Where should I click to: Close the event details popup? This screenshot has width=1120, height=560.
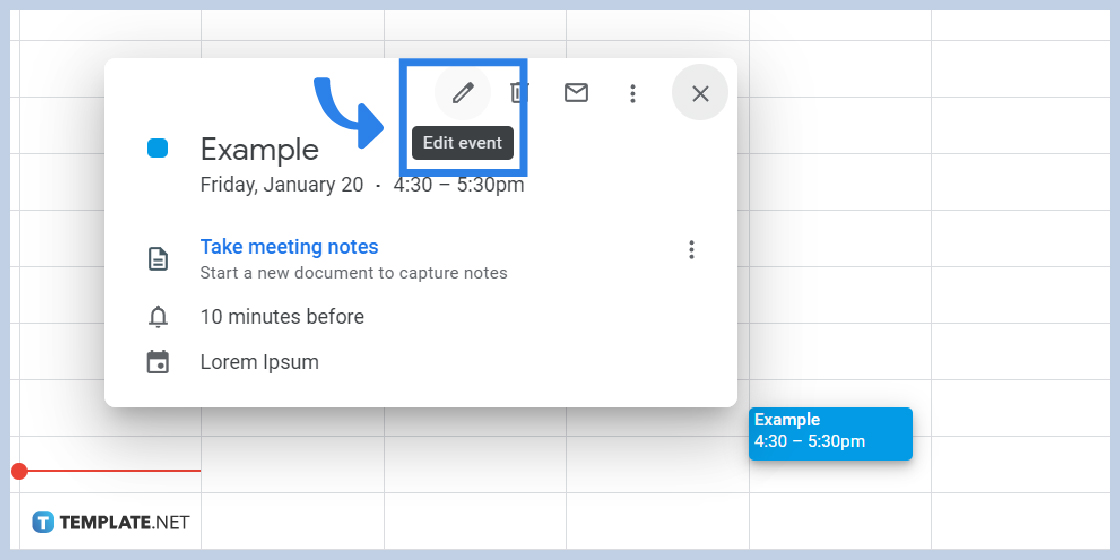point(700,93)
